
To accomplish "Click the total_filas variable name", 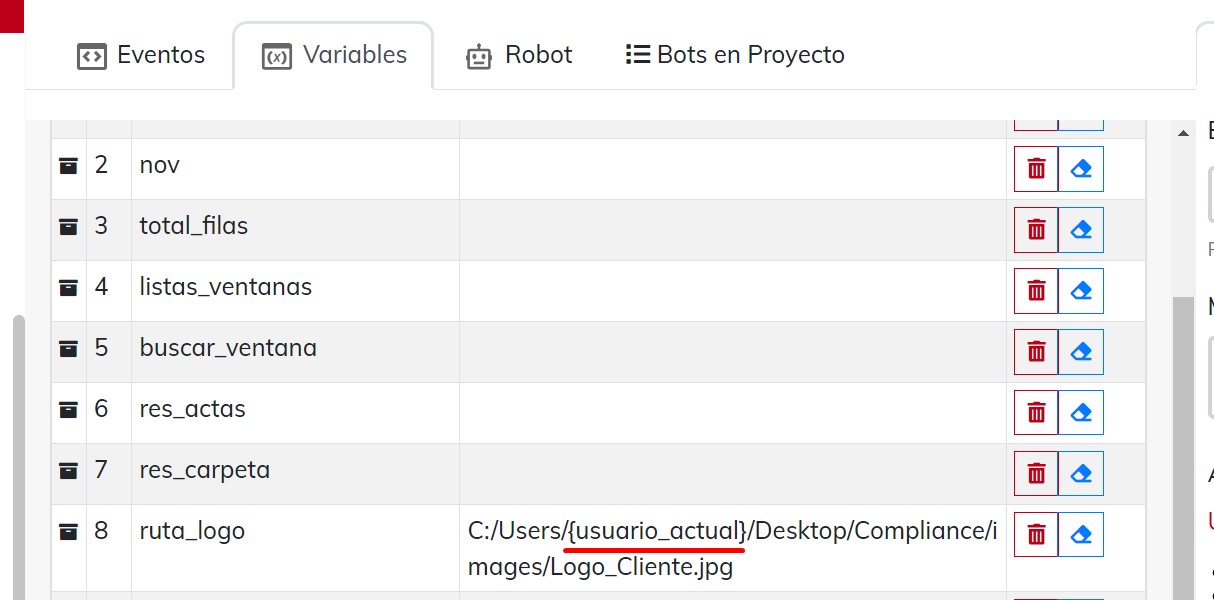I will (x=194, y=226).
